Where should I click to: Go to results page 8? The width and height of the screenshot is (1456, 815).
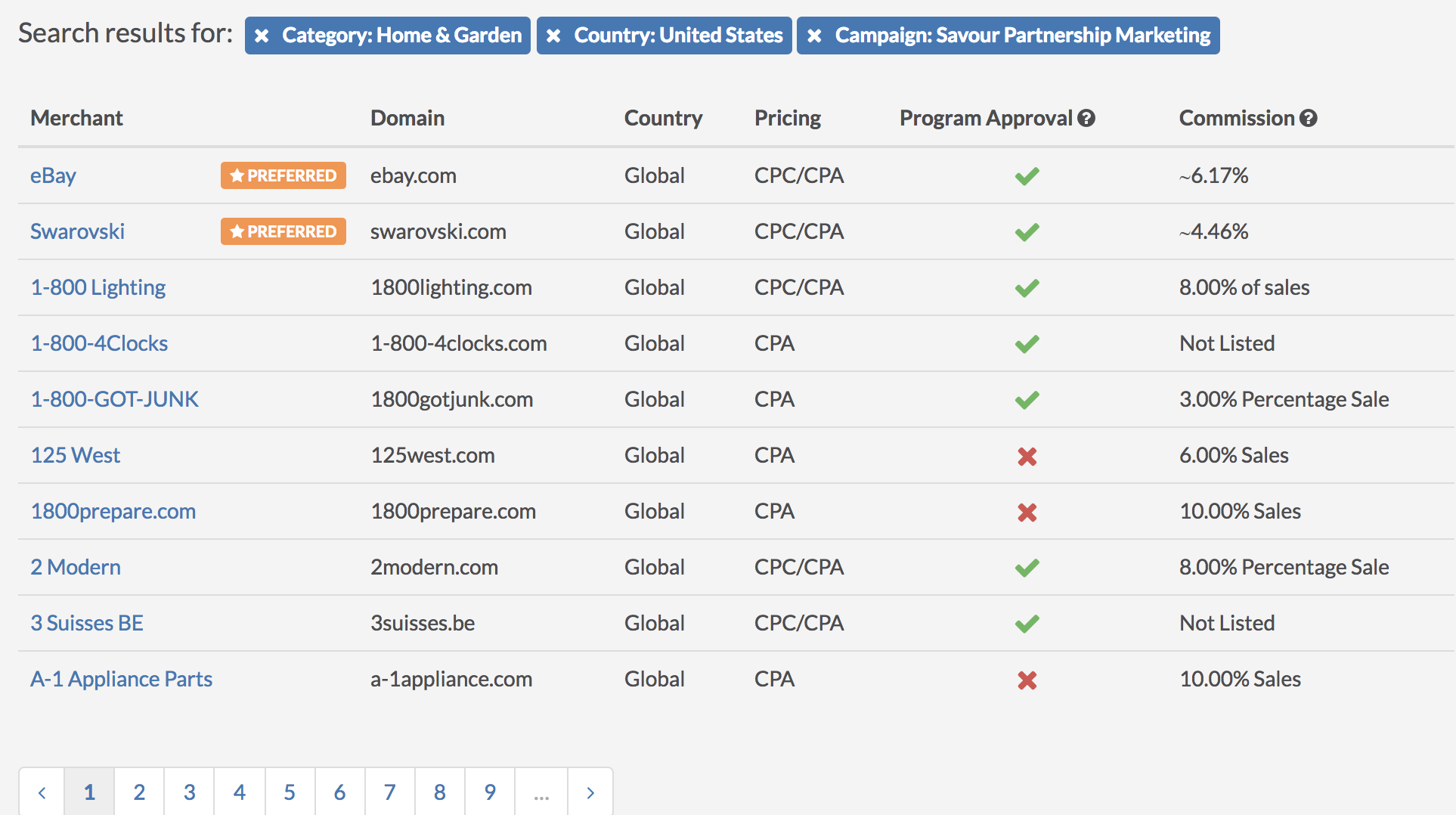click(x=440, y=792)
